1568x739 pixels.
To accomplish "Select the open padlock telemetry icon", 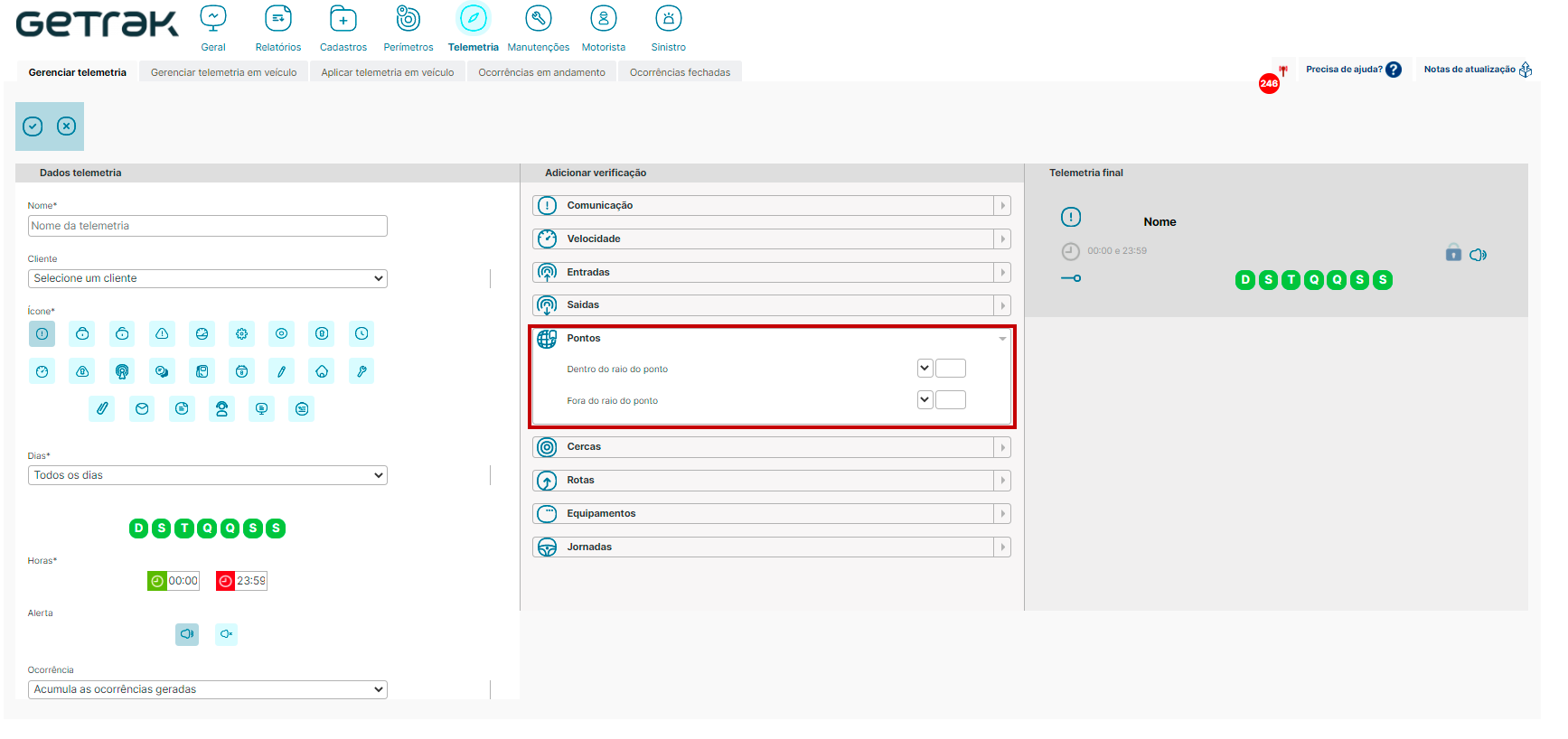I will 122,334.
